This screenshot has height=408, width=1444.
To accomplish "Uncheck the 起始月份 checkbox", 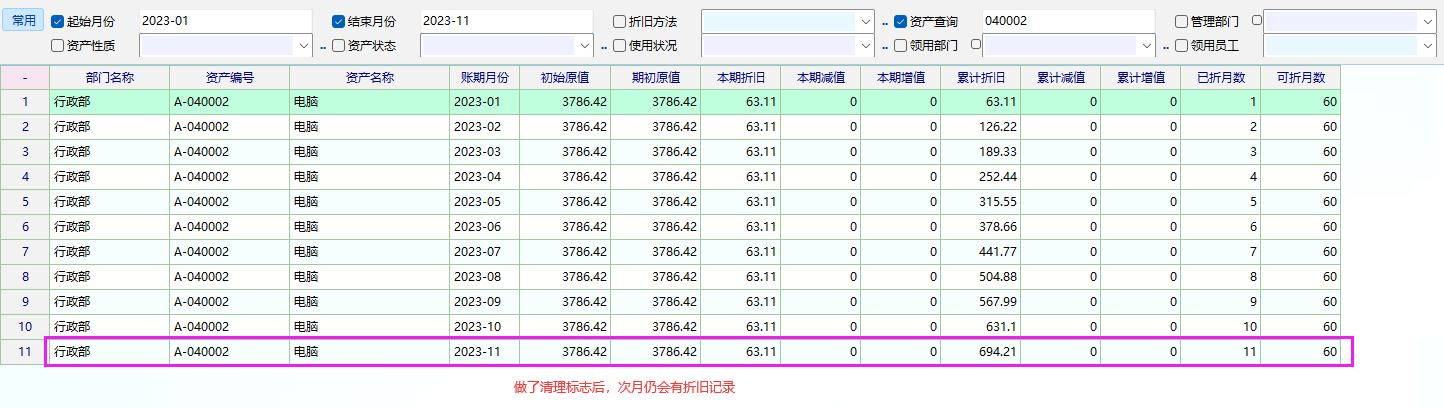I will [x=57, y=21].
